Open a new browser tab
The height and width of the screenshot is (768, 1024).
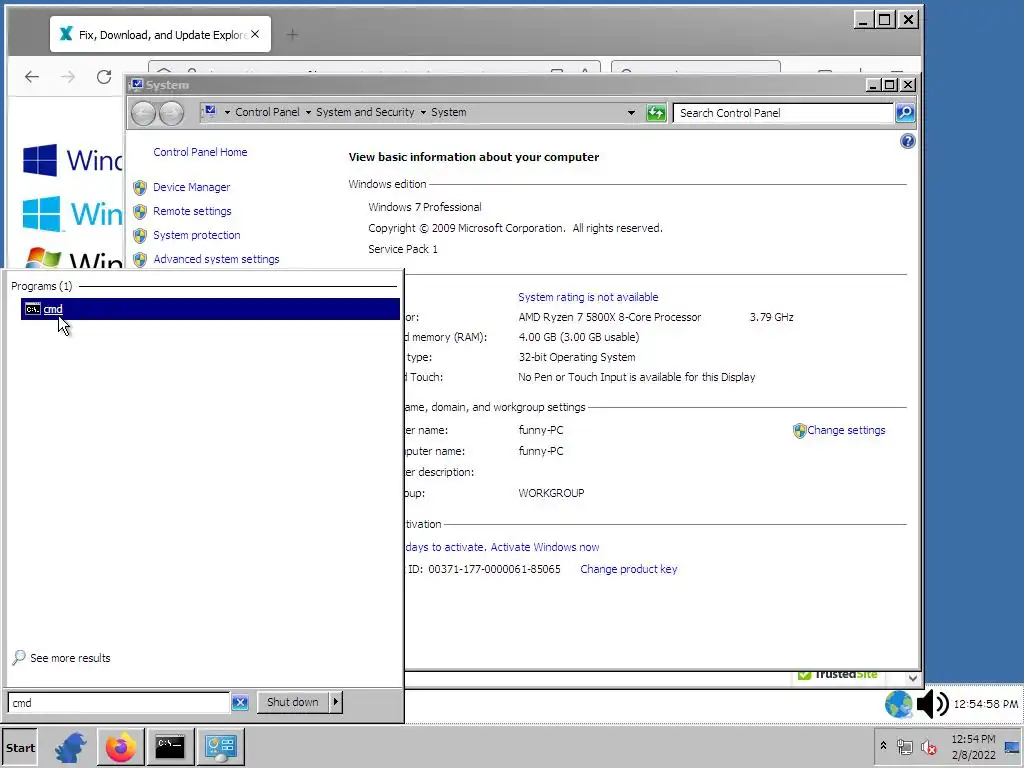[292, 34]
